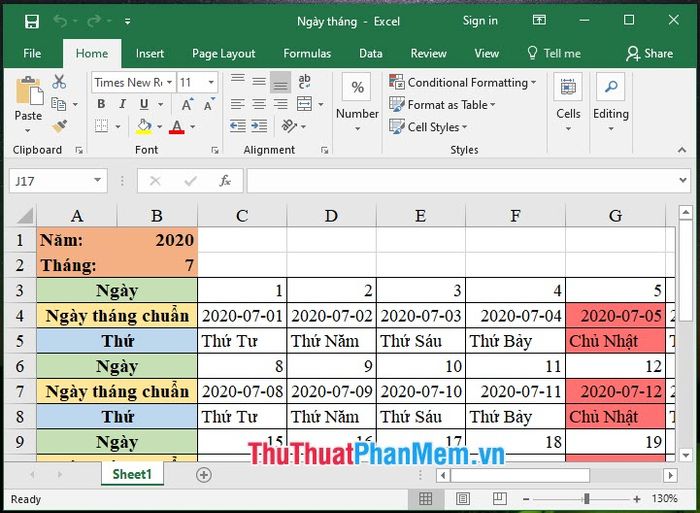Open Font Color dropdown arrow
The width and height of the screenshot is (700, 513).
coord(192,127)
